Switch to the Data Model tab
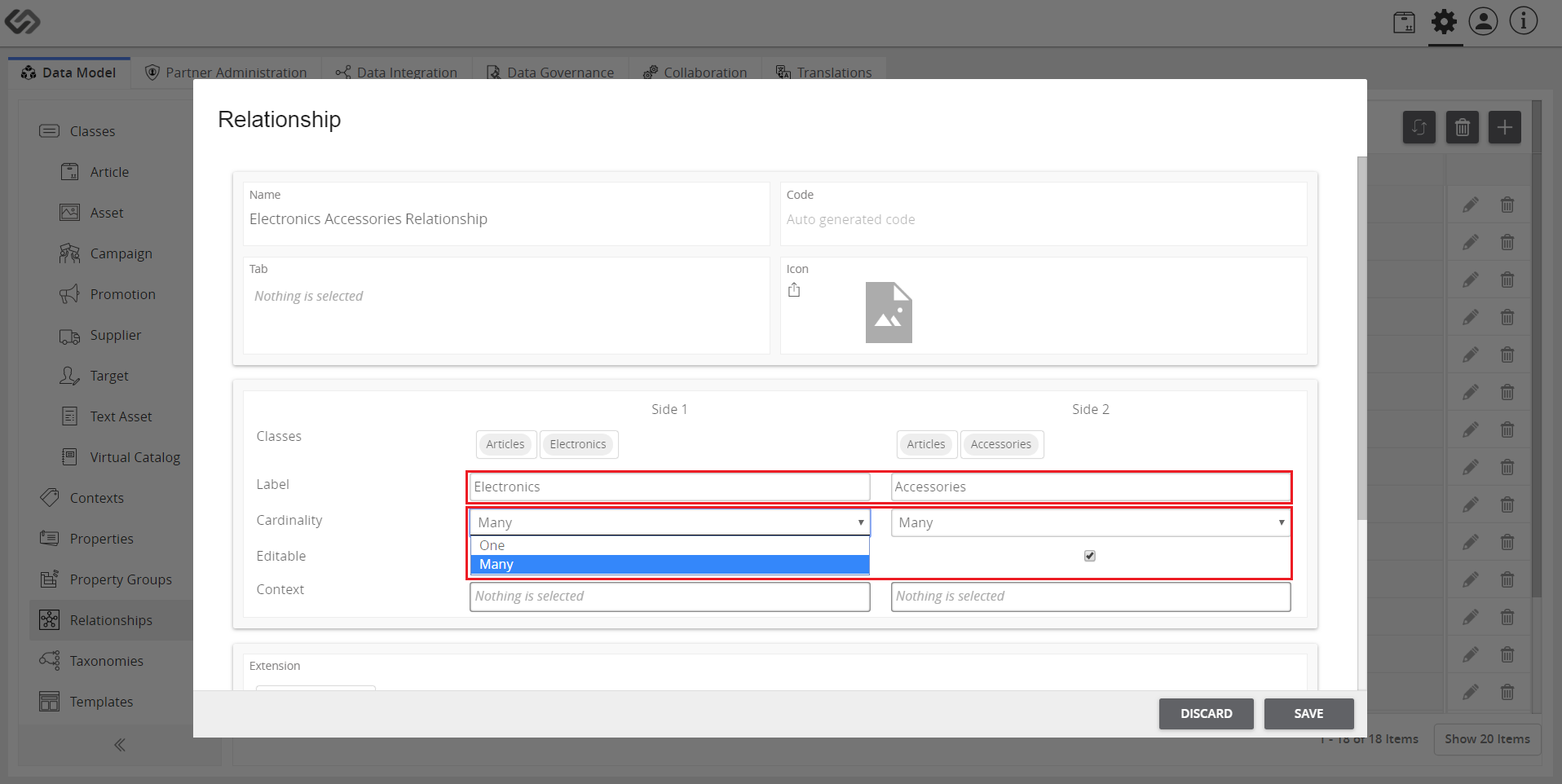The image size is (1562, 784). (x=69, y=73)
